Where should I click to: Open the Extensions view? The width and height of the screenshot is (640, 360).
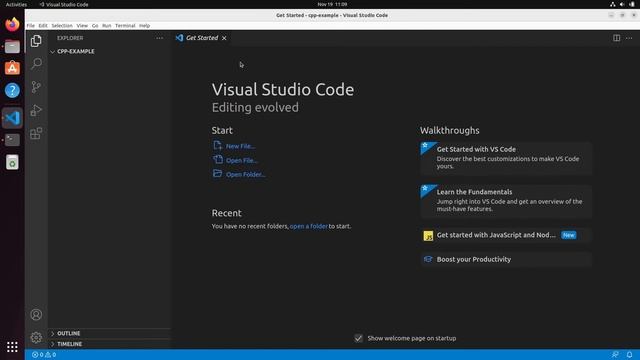pyautogui.click(x=36, y=133)
